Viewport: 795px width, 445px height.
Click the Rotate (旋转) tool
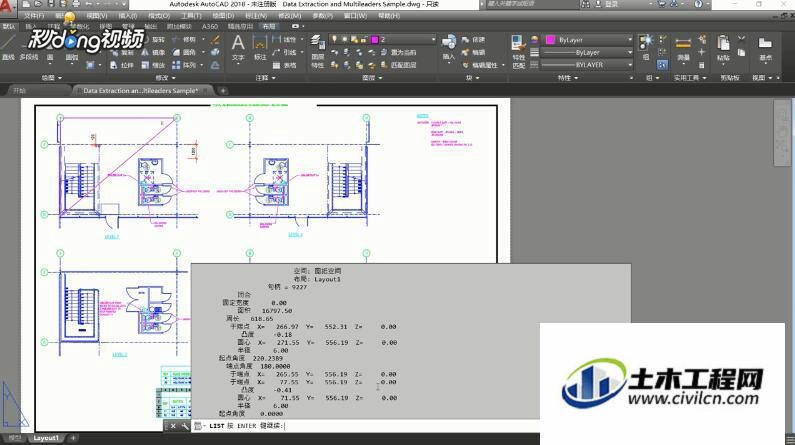click(x=154, y=39)
